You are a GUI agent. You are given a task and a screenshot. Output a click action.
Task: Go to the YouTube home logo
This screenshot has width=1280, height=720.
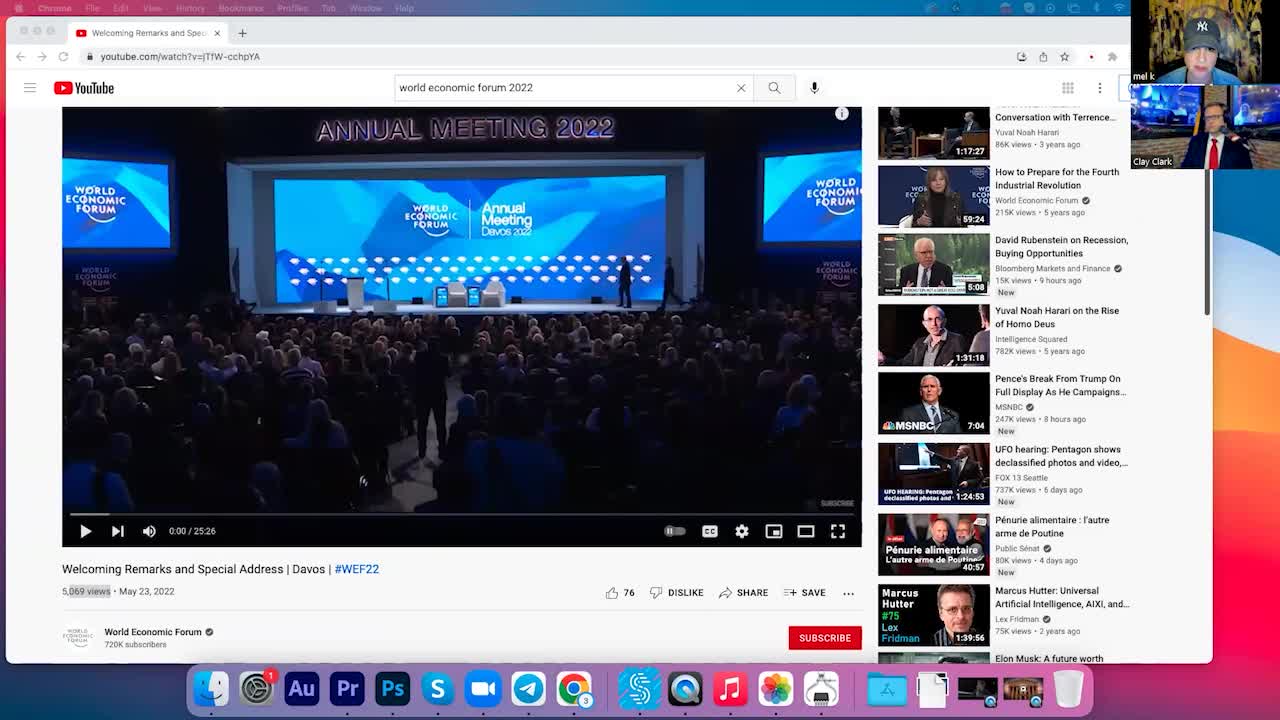(x=84, y=88)
